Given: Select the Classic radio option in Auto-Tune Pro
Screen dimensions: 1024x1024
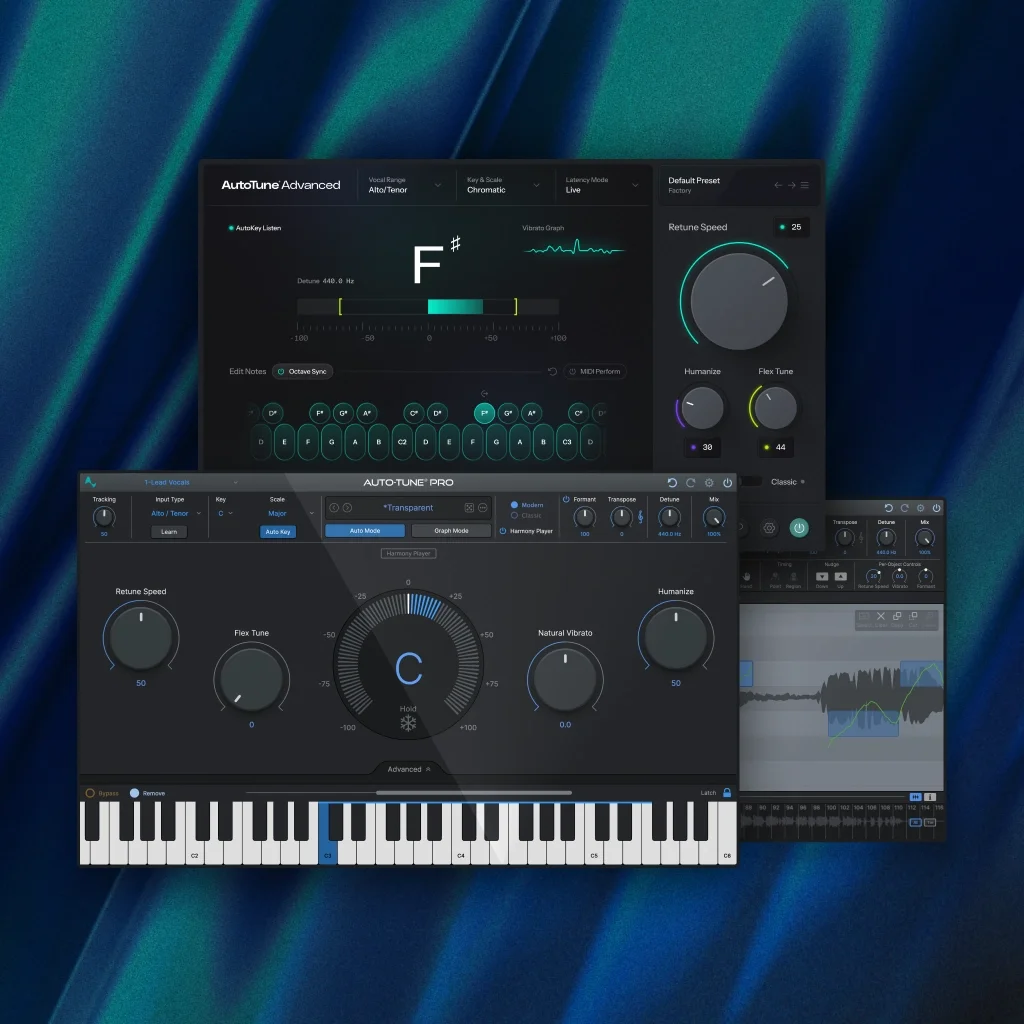Looking at the screenshot, I should [514, 515].
